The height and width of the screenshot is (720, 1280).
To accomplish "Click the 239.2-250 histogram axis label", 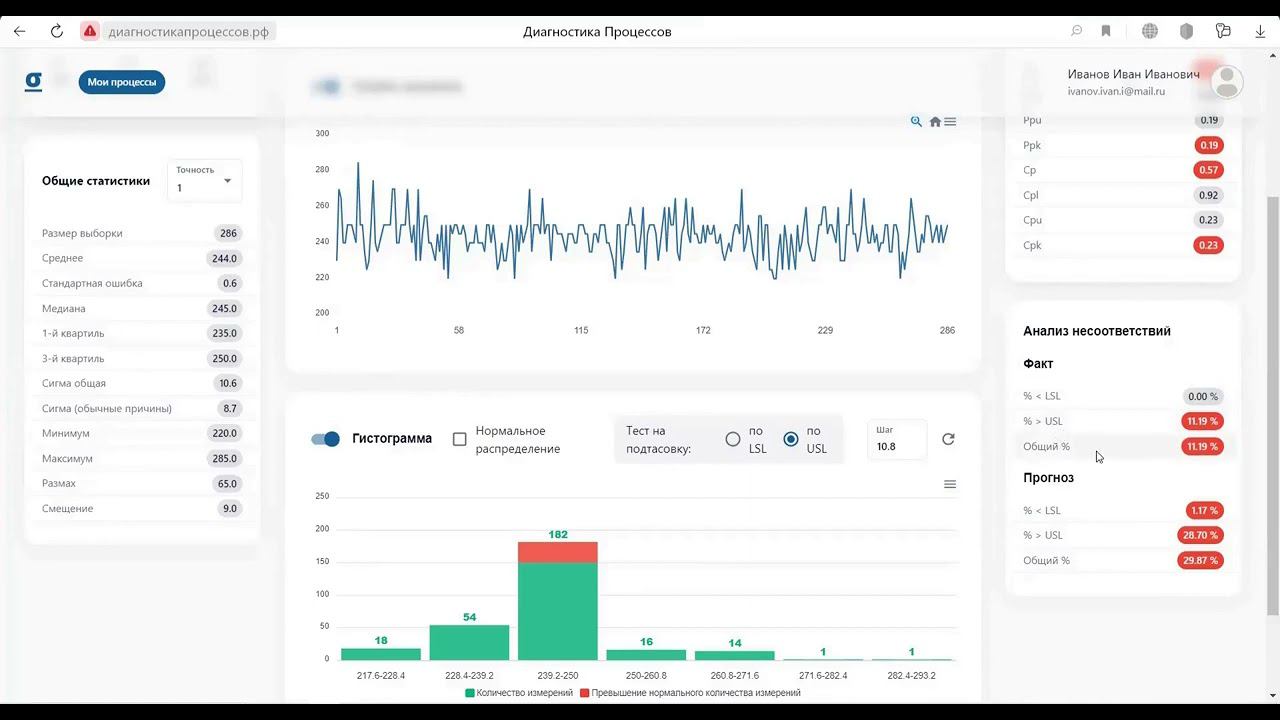I will pyautogui.click(x=558, y=676).
